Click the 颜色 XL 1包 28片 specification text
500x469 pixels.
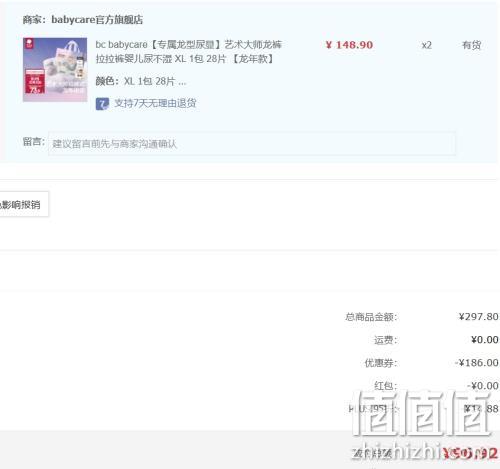pyautogui.click(x=141, y=81)
